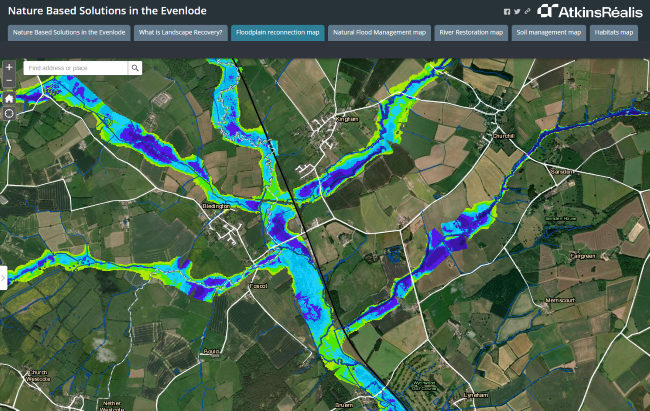This screenshot has height=411, width=650.
Task: Click the find my location button
Action: point(9,114)
